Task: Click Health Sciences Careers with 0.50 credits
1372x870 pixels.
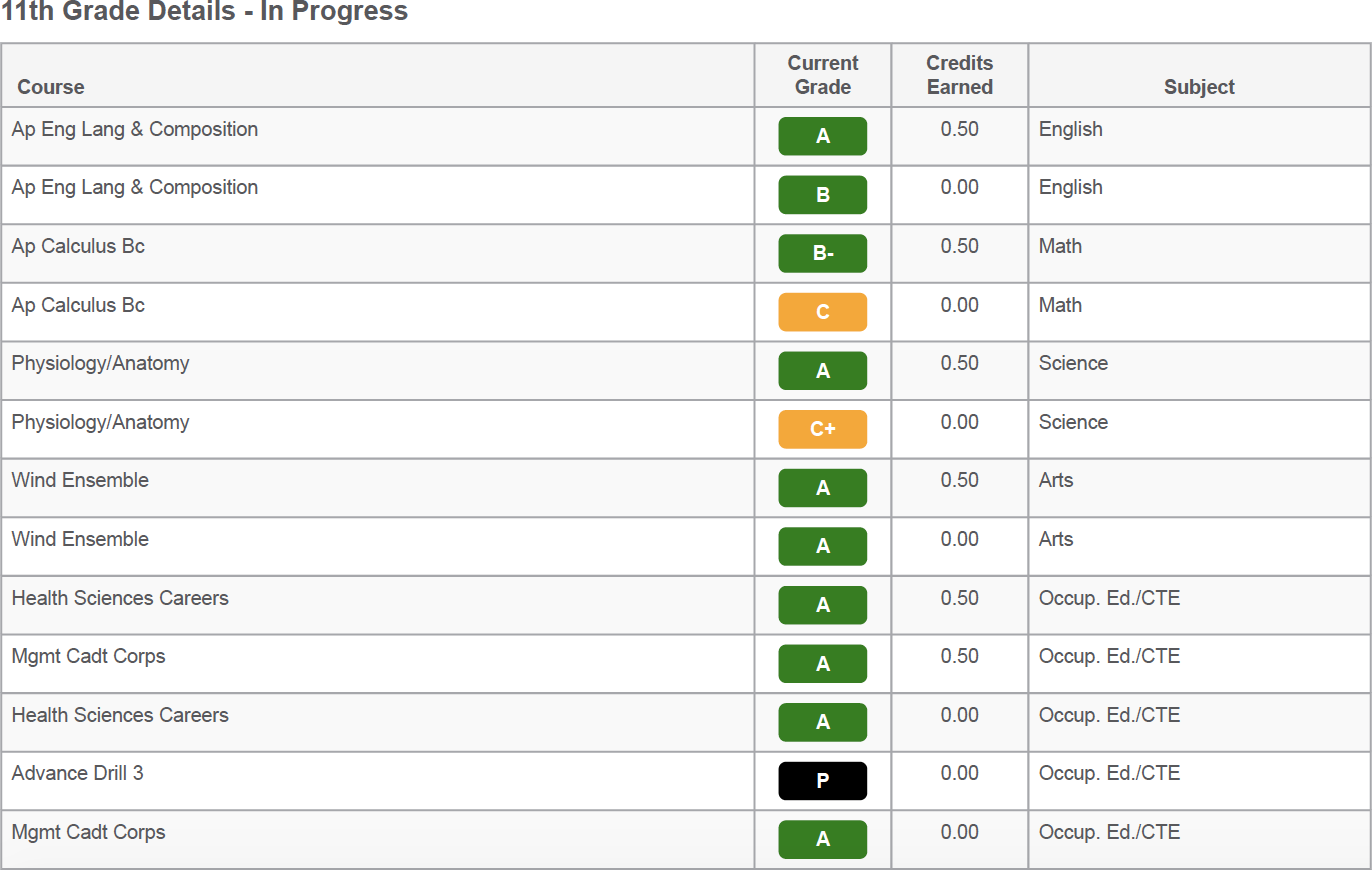Action: pyautogui.click(x=686, y=605)
